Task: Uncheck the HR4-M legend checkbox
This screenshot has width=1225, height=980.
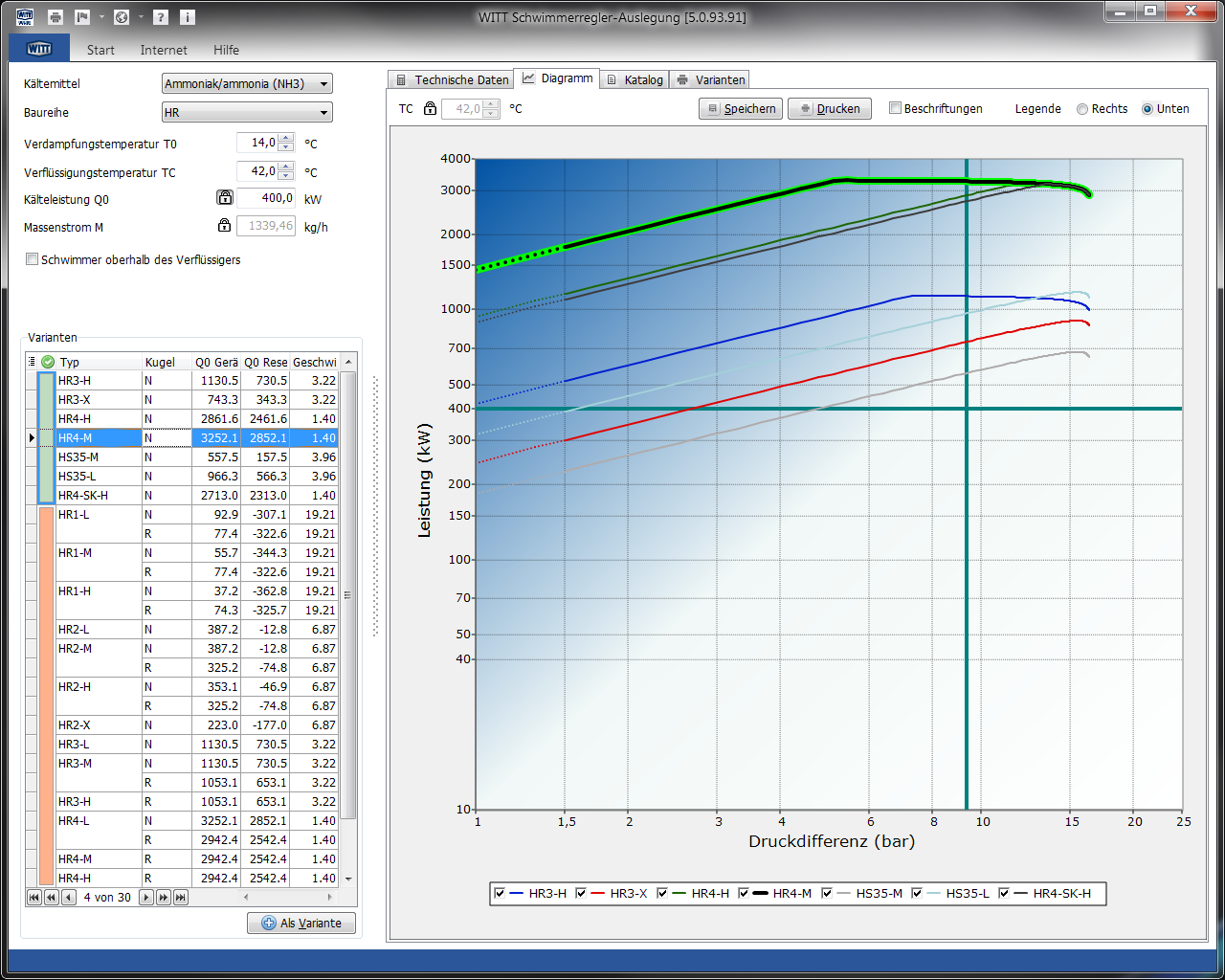Action: [x=744, y=893]
